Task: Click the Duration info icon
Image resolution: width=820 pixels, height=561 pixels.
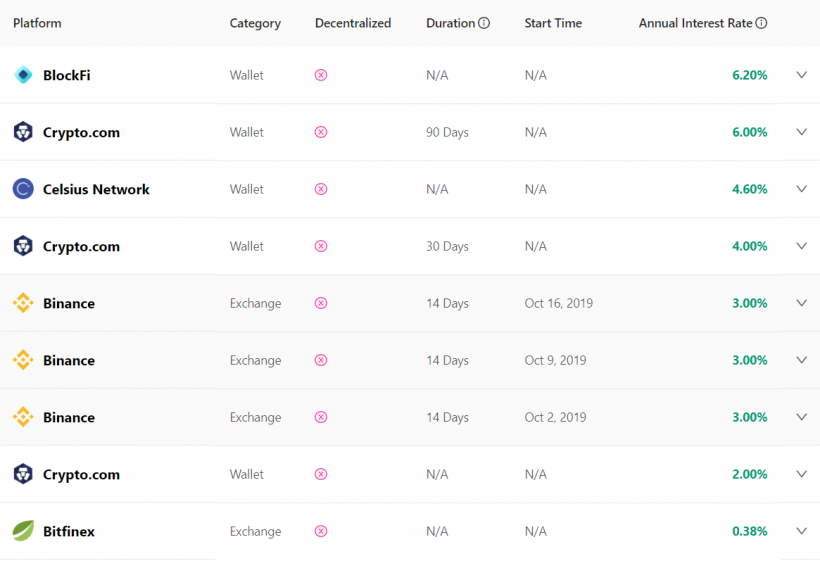Action: [484, 23]
